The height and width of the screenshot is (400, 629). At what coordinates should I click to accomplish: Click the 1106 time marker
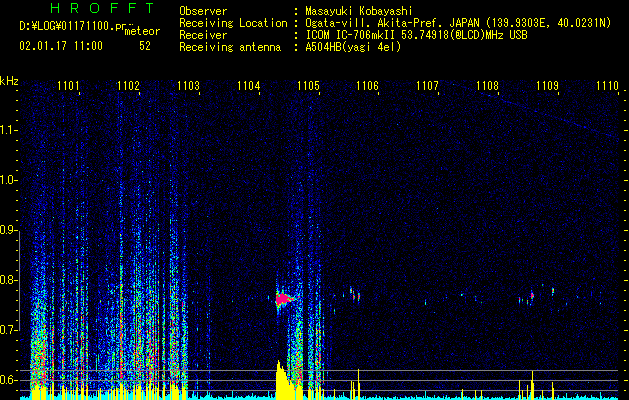point(367,85)
